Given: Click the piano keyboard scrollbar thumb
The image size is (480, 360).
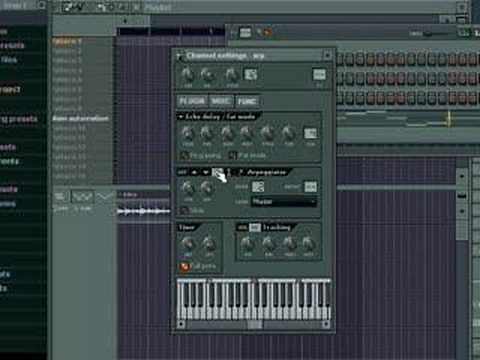Looking at the screenshot, I should pos(255,324).
